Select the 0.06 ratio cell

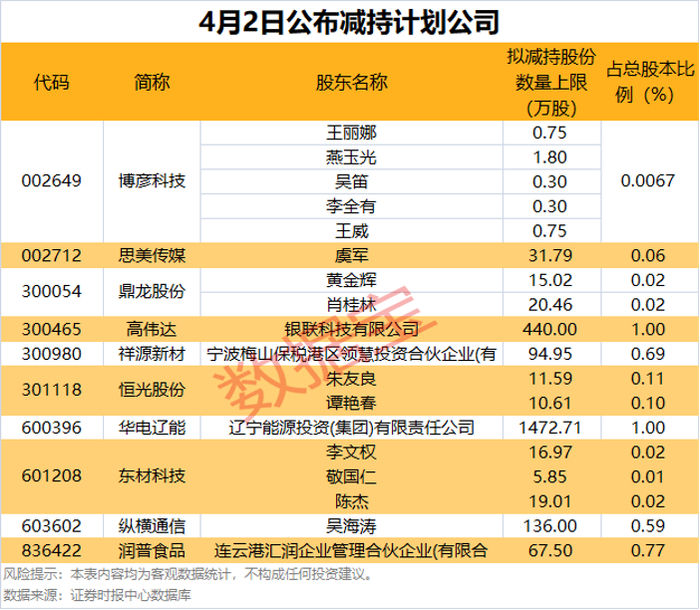(648, 255)
